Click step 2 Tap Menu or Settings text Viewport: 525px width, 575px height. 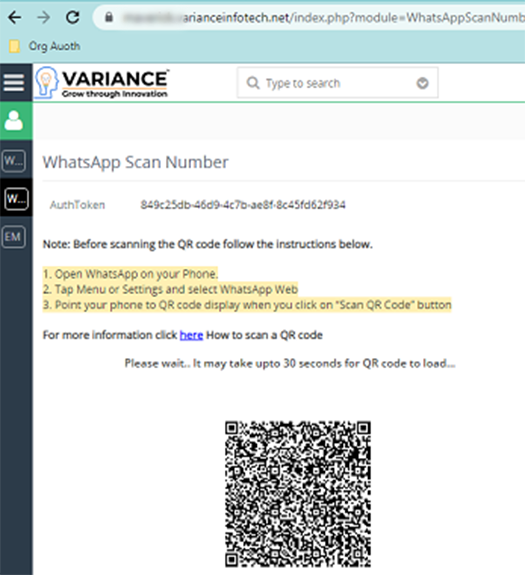pos(170,289)
